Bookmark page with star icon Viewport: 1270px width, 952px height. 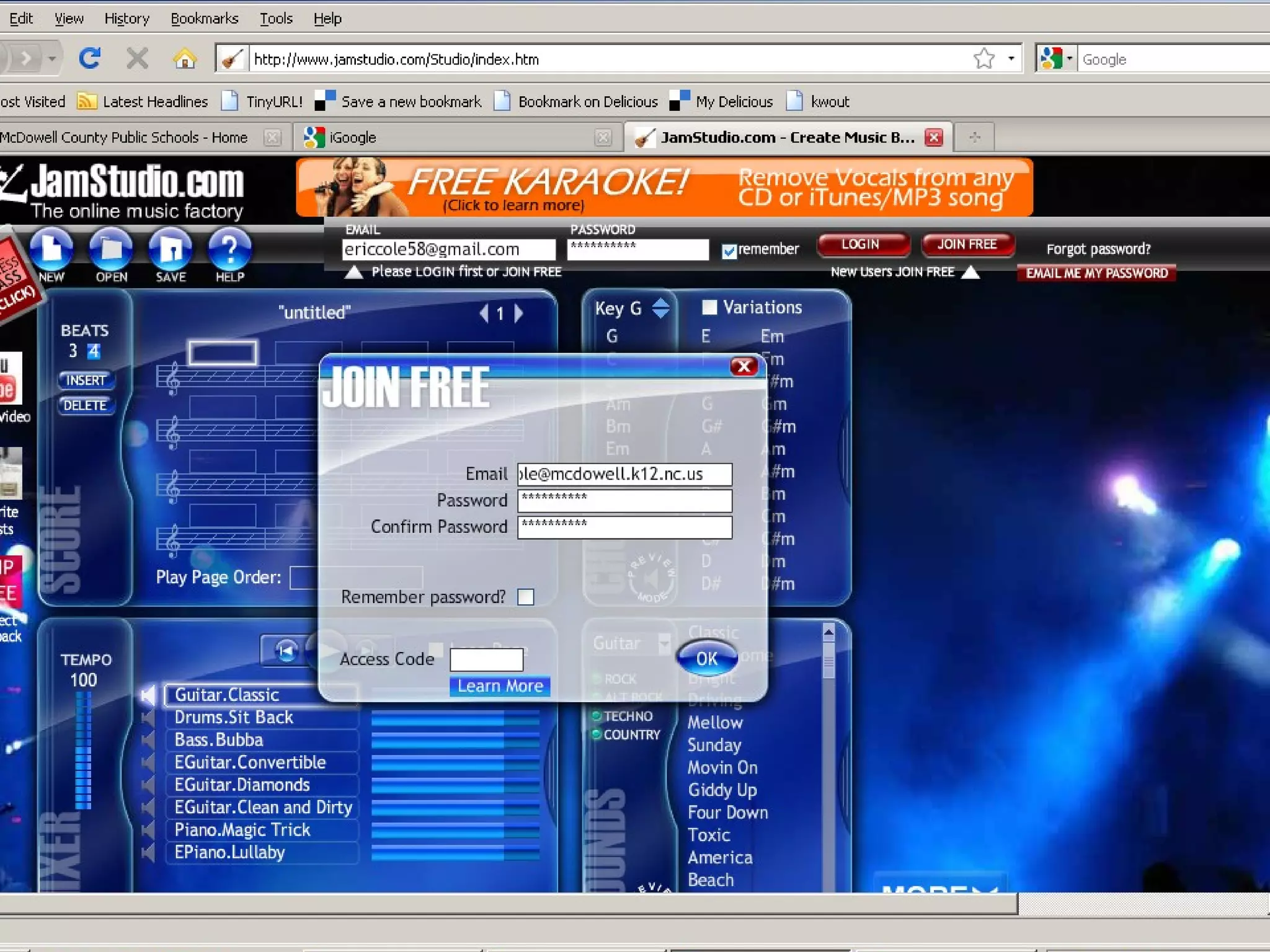coord(984,59)
